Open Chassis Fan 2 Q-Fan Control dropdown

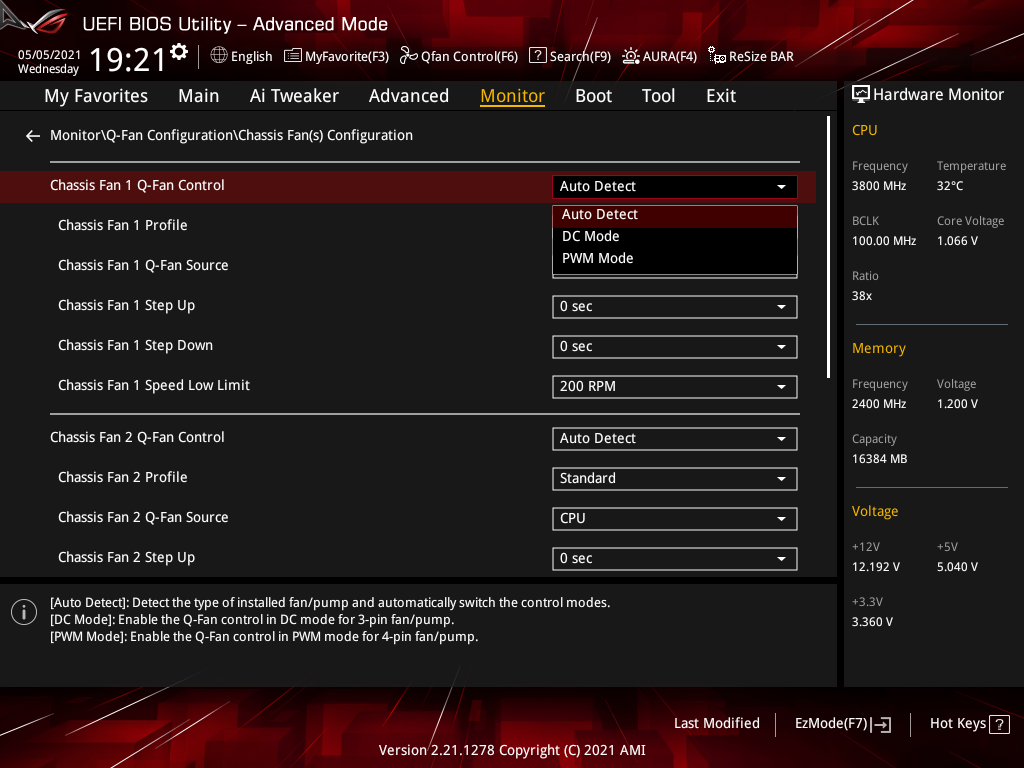[675, 439]
